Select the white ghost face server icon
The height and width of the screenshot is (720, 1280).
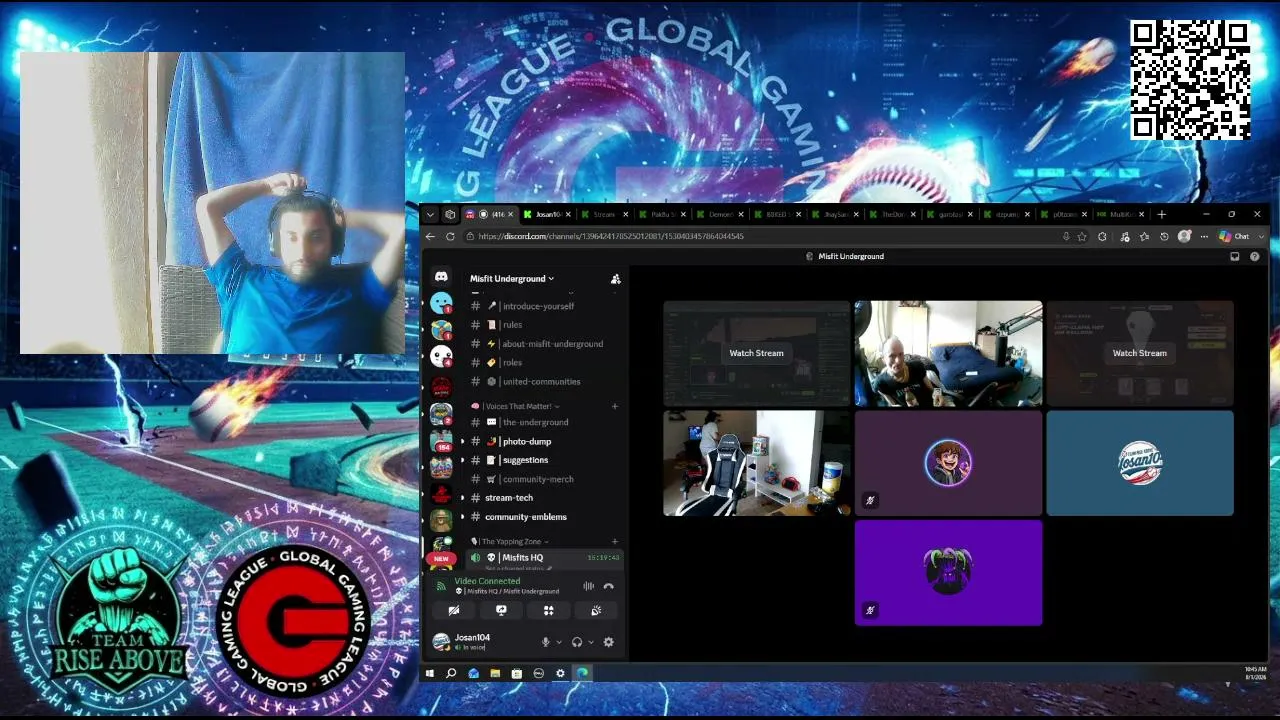coord(441,355)
